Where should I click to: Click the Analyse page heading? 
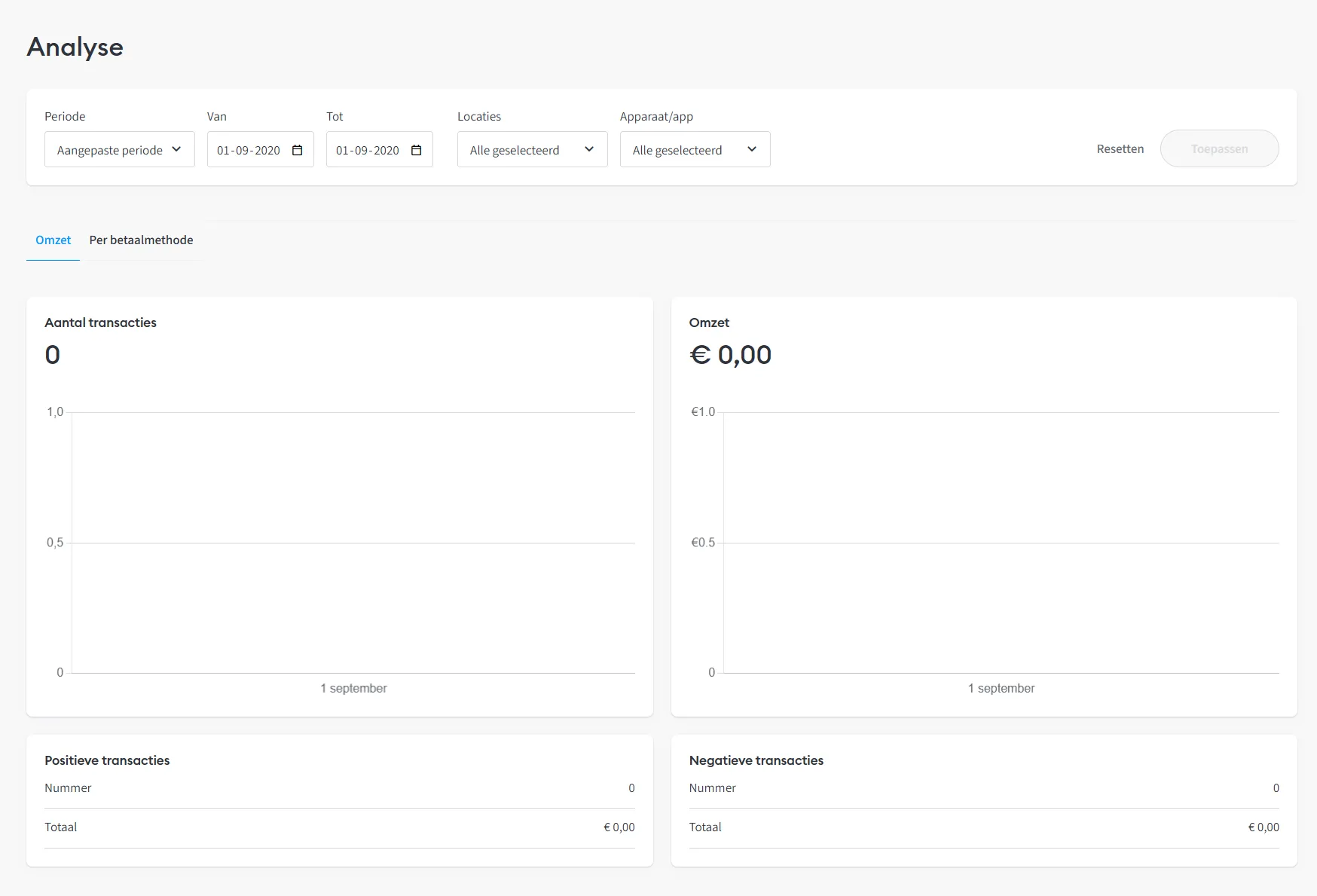click(75, 47)
